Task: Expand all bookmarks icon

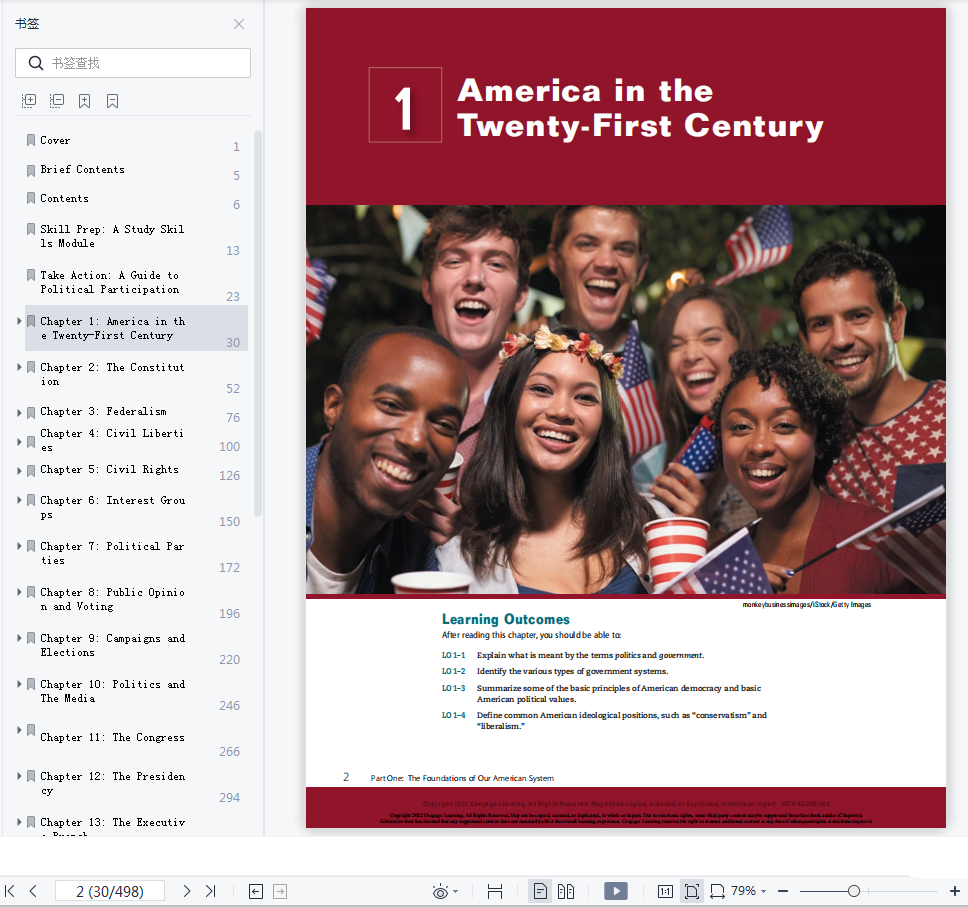Action: click(29, 101)
